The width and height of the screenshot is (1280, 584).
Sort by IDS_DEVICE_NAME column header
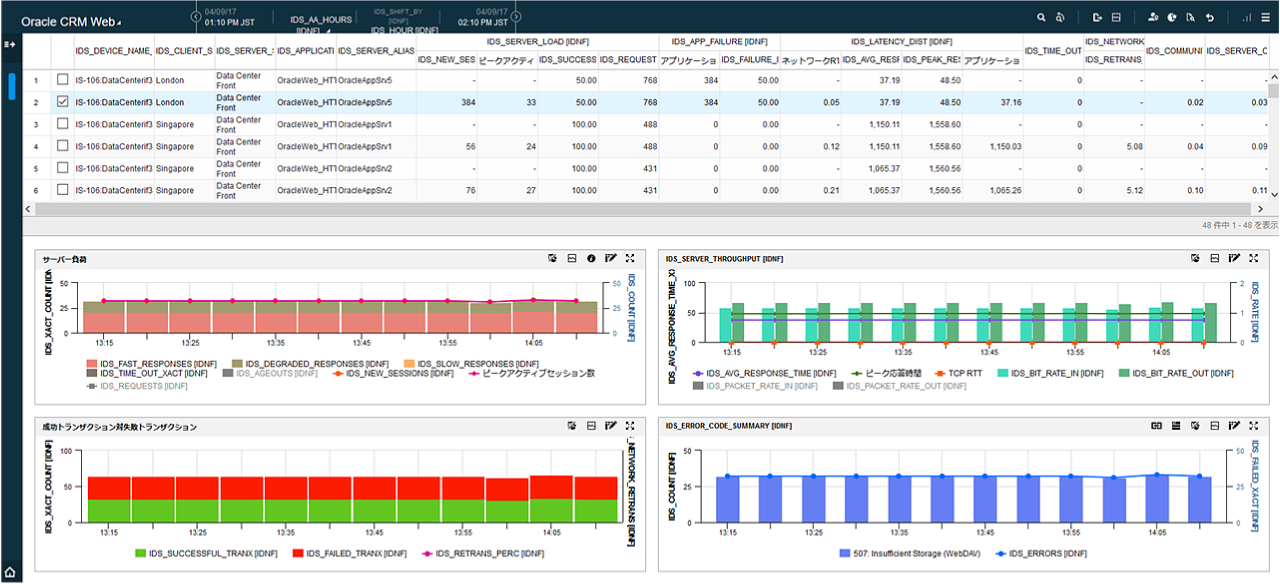[113, 50]
